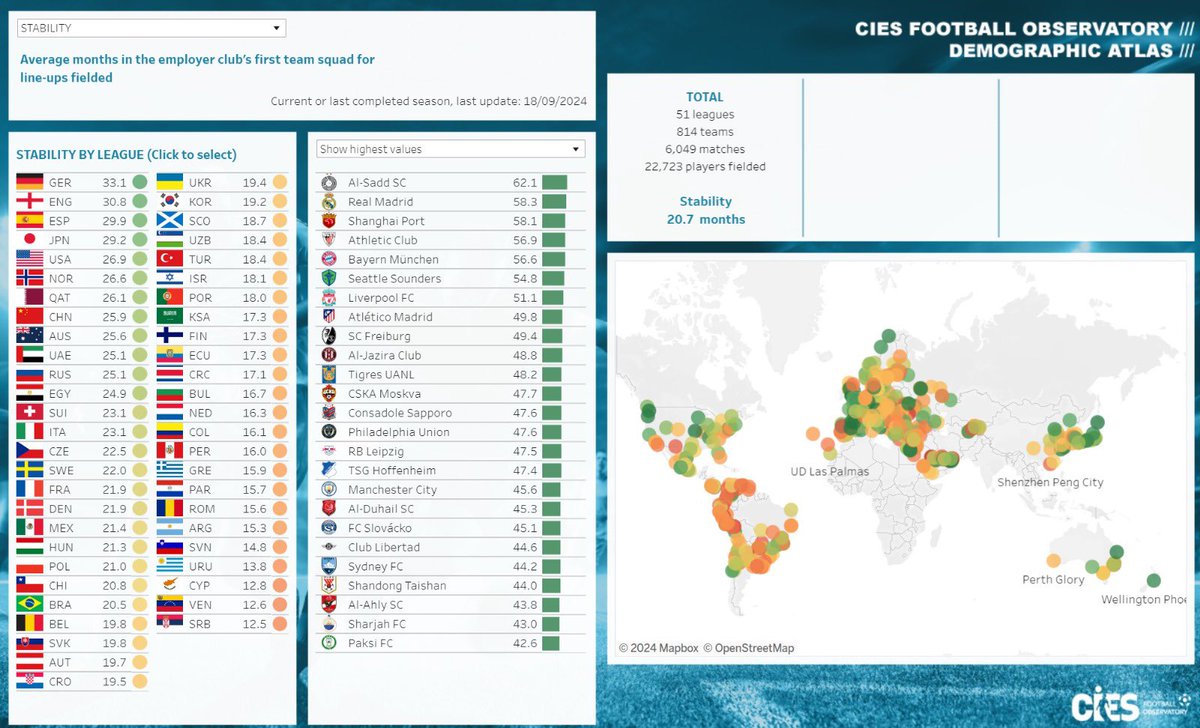Select the Cyprus flag icon

point(169,586)
